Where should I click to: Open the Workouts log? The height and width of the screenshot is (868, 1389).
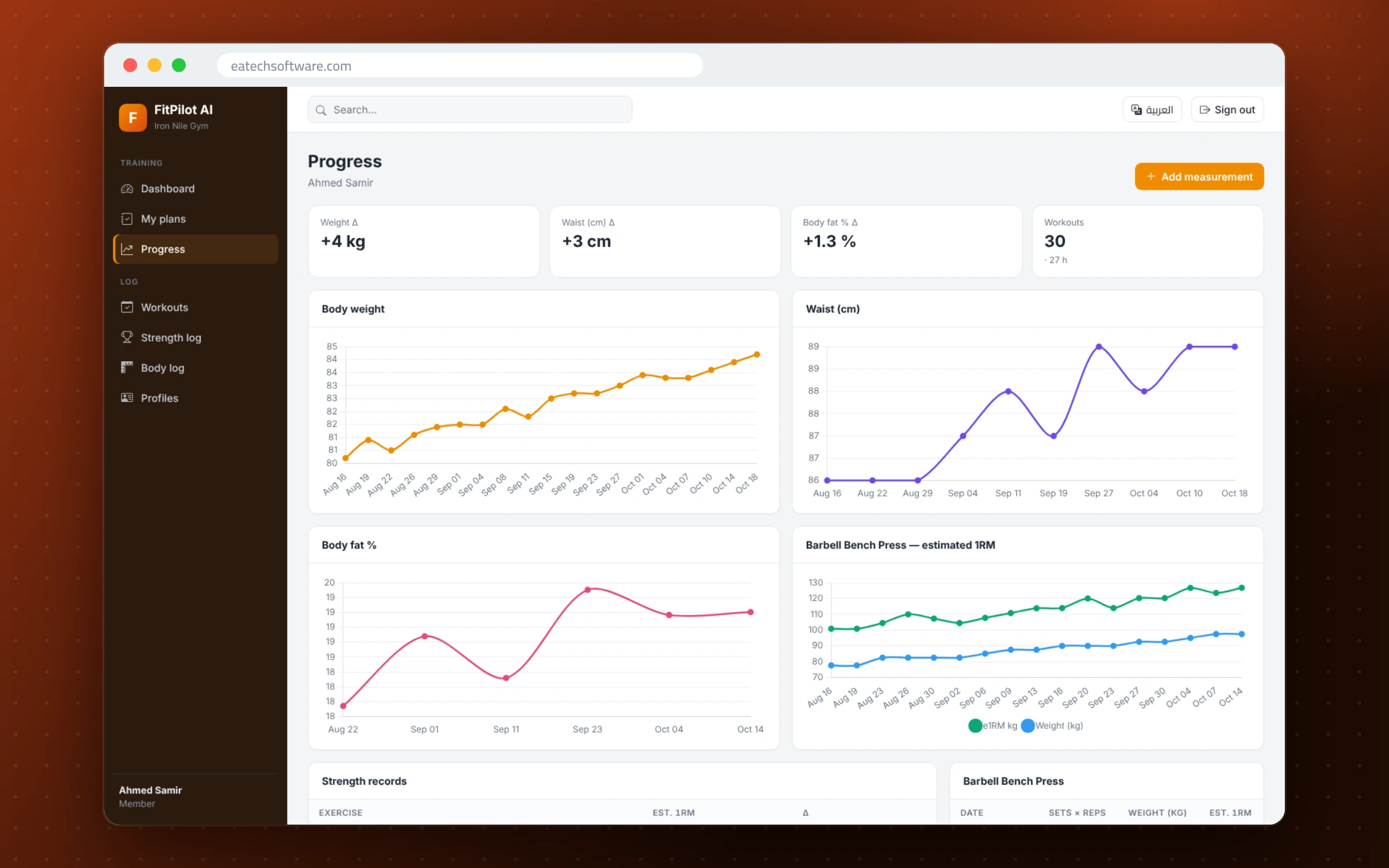(196, 307)
